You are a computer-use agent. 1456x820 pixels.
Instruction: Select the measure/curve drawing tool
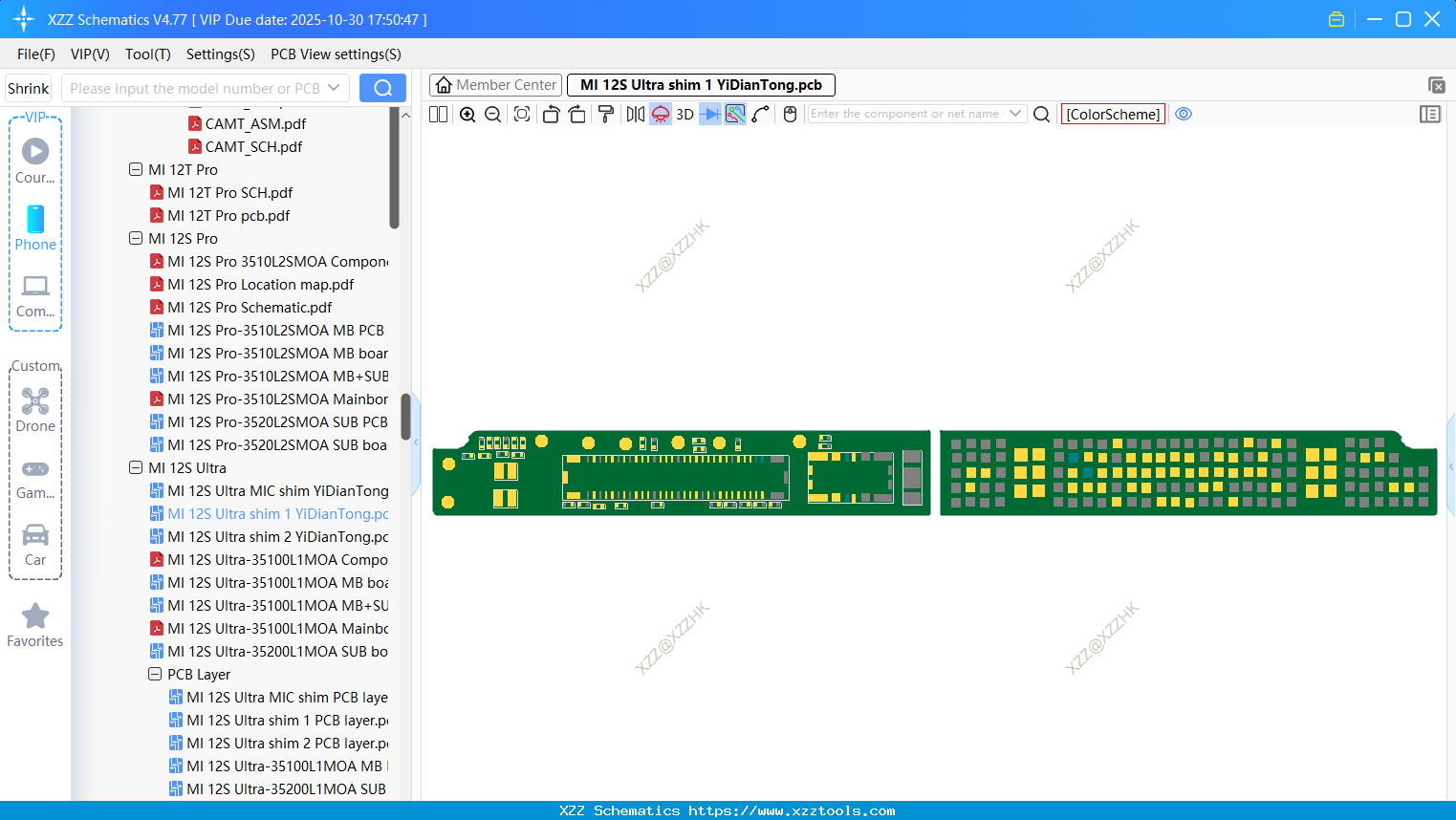click(x=760, y=114)
